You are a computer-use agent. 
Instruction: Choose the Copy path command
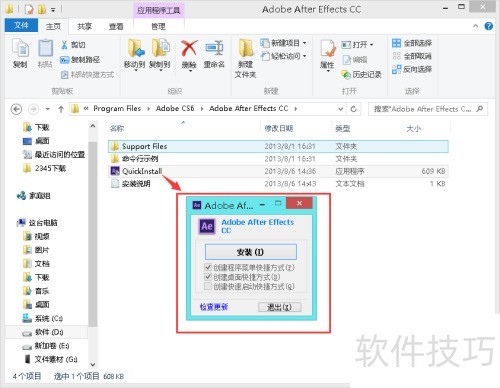coord(80,60)
